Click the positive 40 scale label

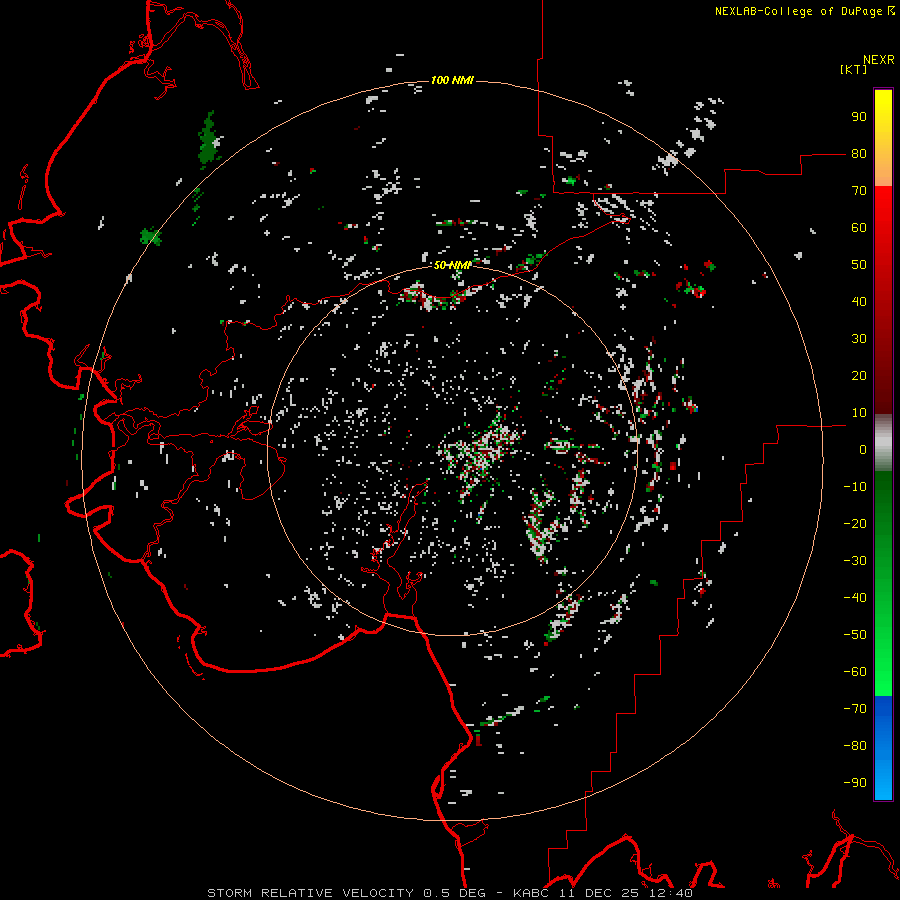[859, 301]
